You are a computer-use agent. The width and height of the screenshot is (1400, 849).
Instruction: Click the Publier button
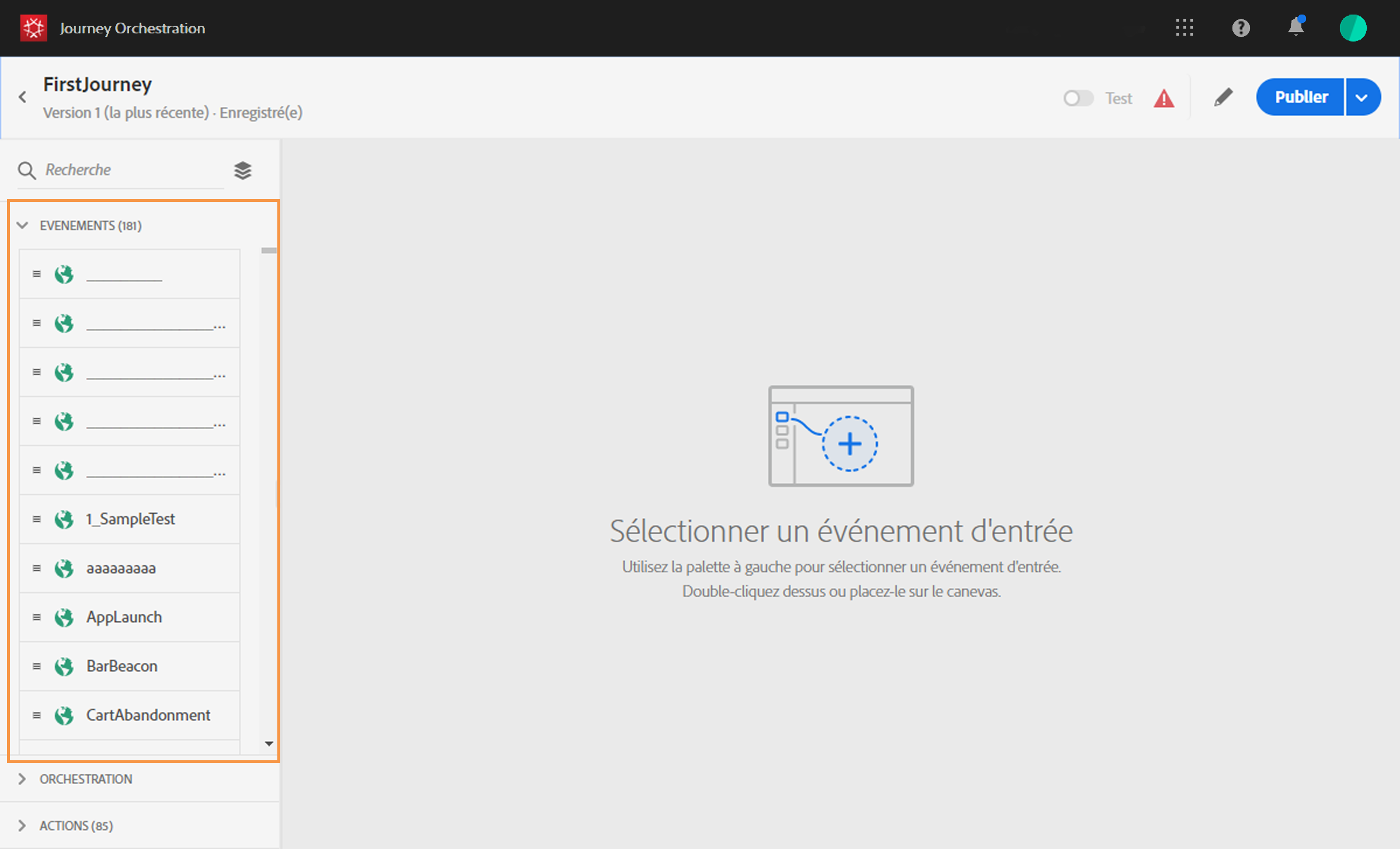(x=1301, y=97)
